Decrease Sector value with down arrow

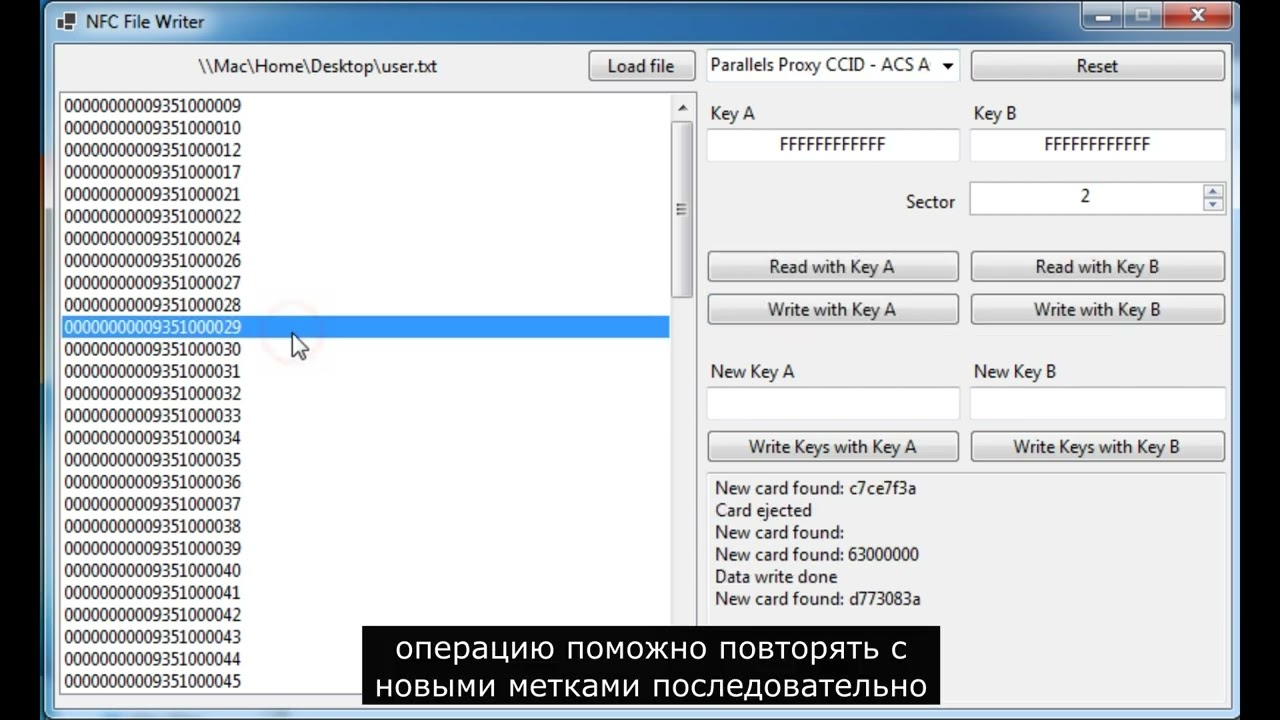click(1213, 204)
